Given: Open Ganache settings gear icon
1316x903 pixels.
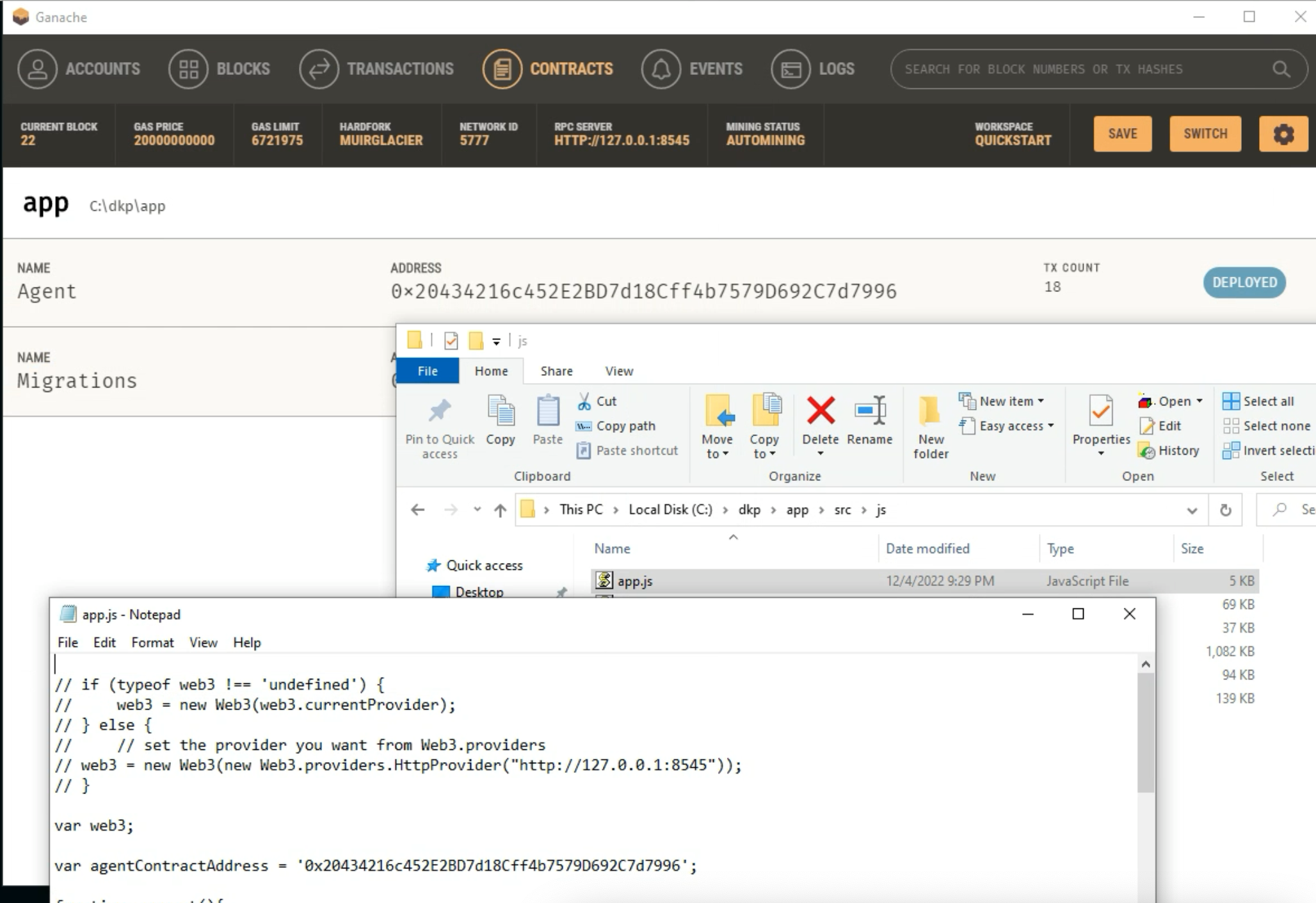Looking at the screenshot, I should [1283, 134].
